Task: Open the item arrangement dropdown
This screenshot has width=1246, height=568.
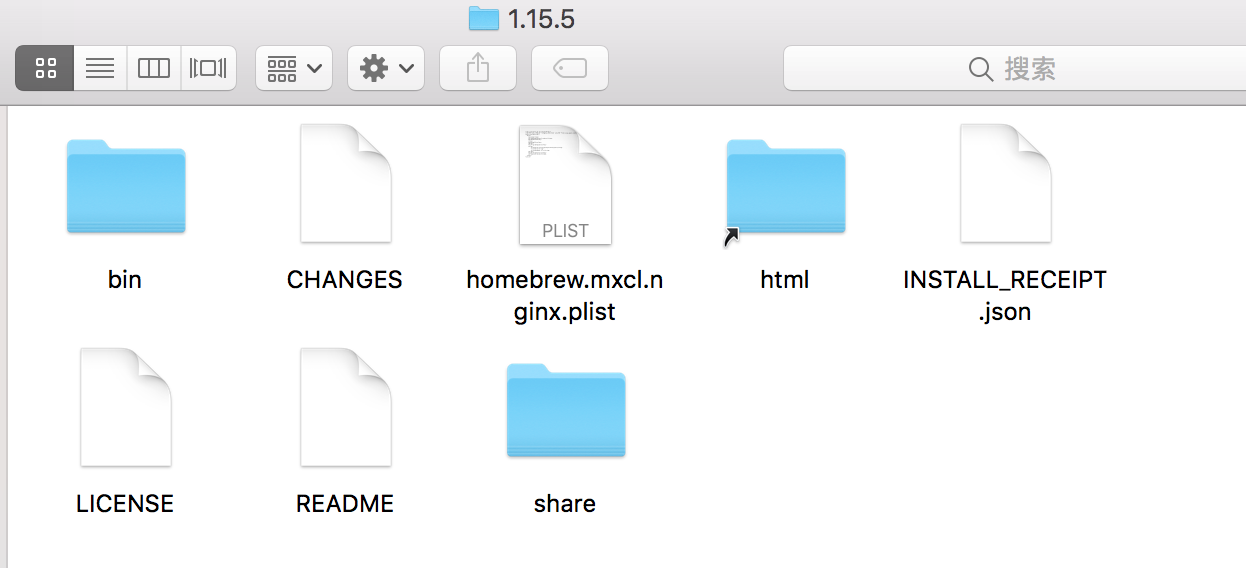Action: 294,68
